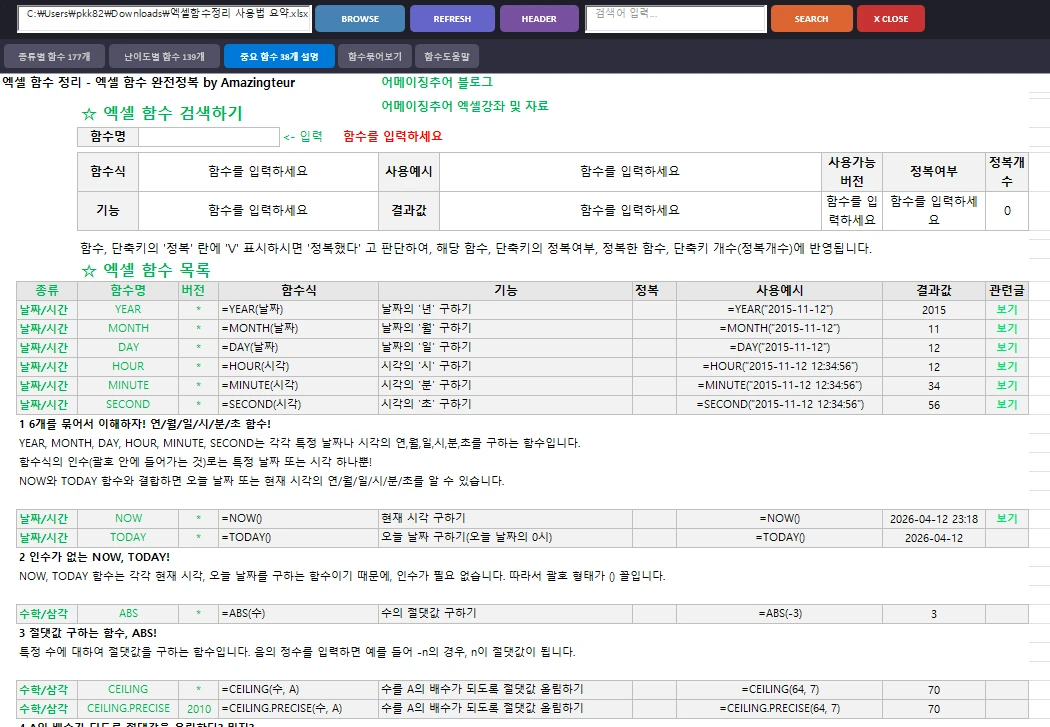The image size is (1050, 727).
Task: Click 보기 link in the MONTH row
Action: pos(1006,328)
